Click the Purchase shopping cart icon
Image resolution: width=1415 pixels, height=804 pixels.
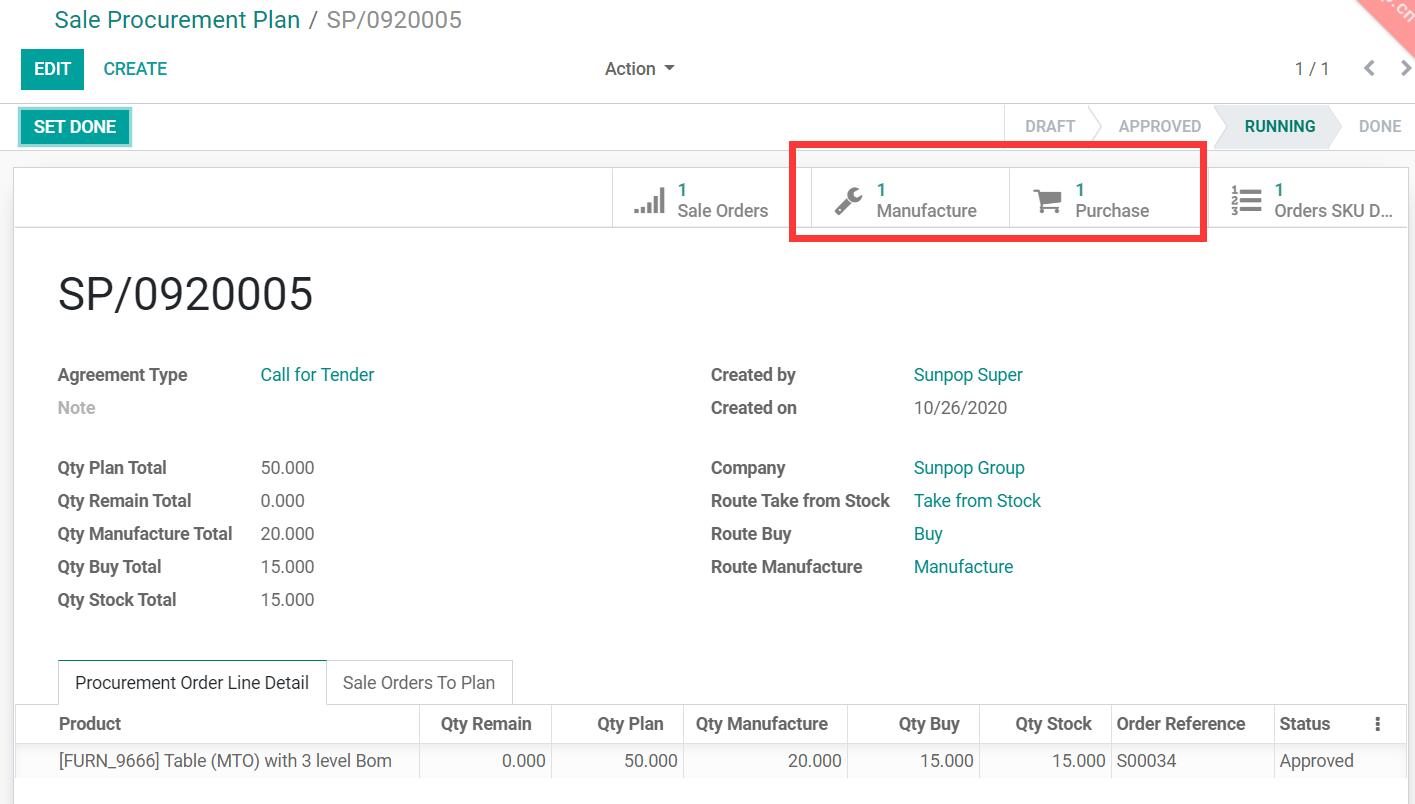coord(1047,201)
